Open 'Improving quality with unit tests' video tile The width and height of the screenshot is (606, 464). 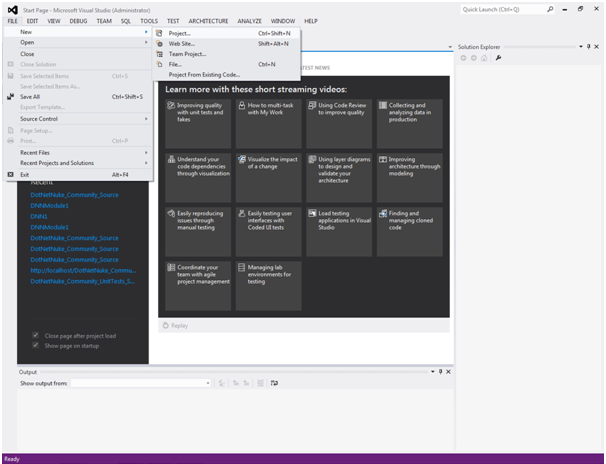point(198,124)
